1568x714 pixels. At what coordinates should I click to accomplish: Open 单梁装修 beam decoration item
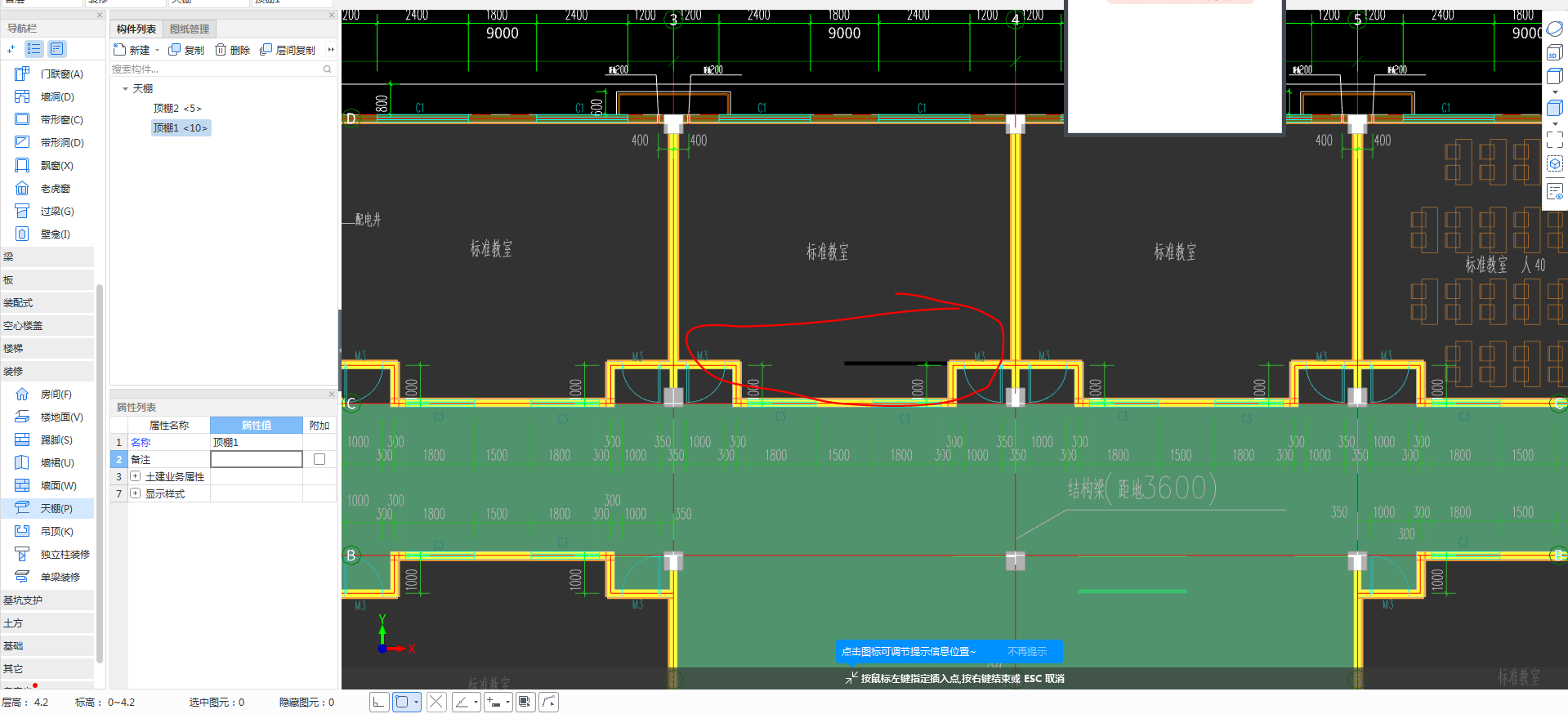[47, 577]
